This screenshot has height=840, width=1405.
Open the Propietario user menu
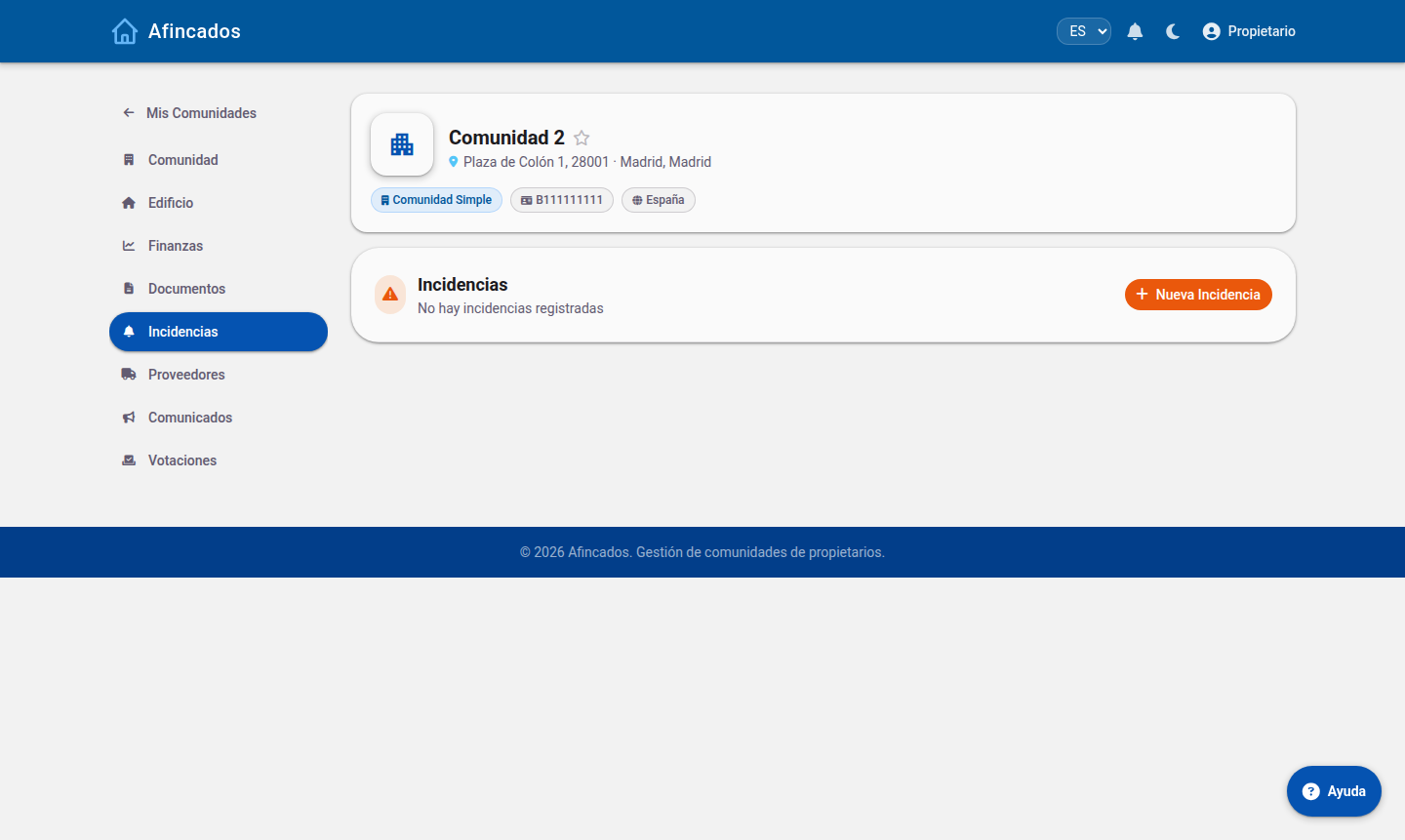click(1249, 31)
